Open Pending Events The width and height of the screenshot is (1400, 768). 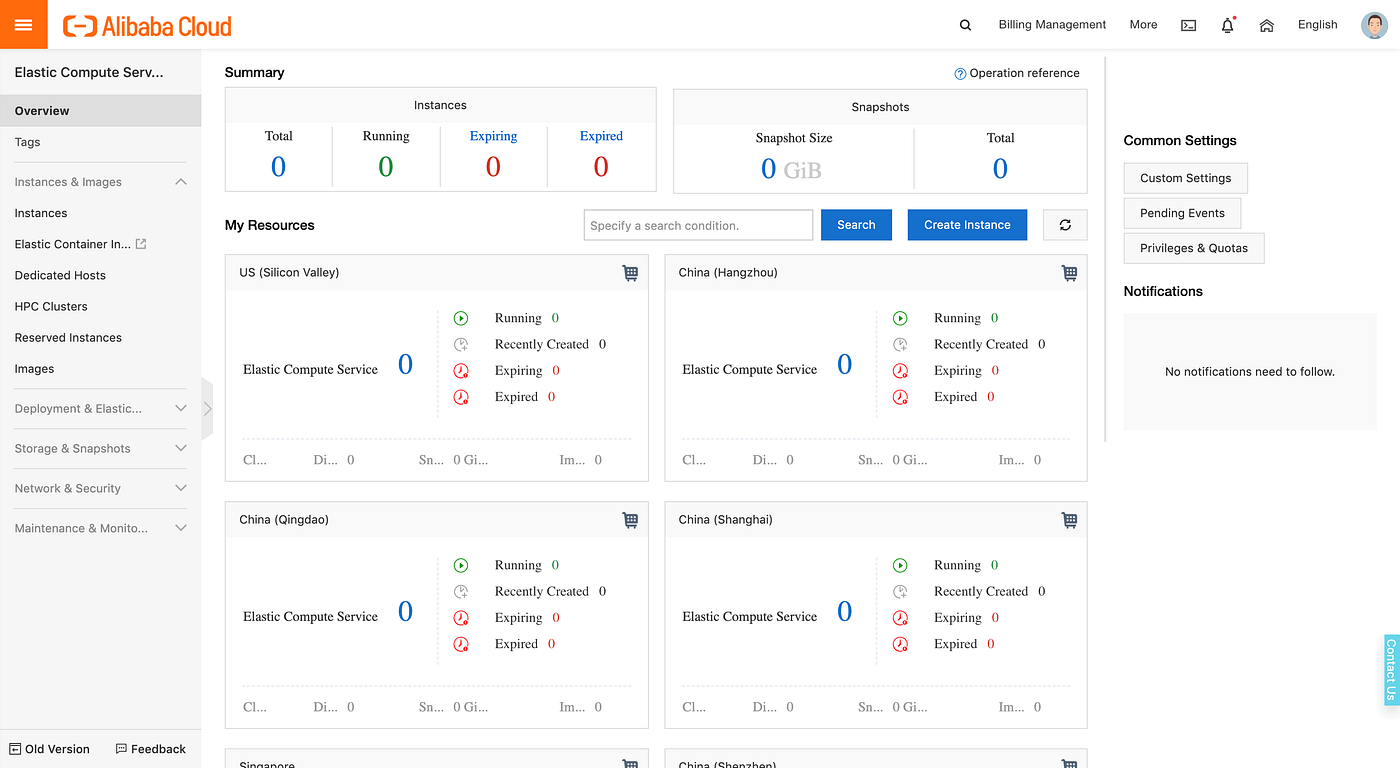(1182, 213)
